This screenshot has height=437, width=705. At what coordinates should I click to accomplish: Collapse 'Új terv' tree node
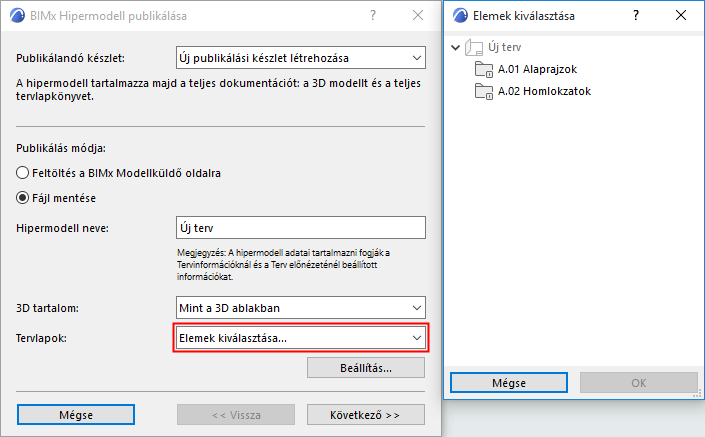pyautogui.click(x=455, y=47)
